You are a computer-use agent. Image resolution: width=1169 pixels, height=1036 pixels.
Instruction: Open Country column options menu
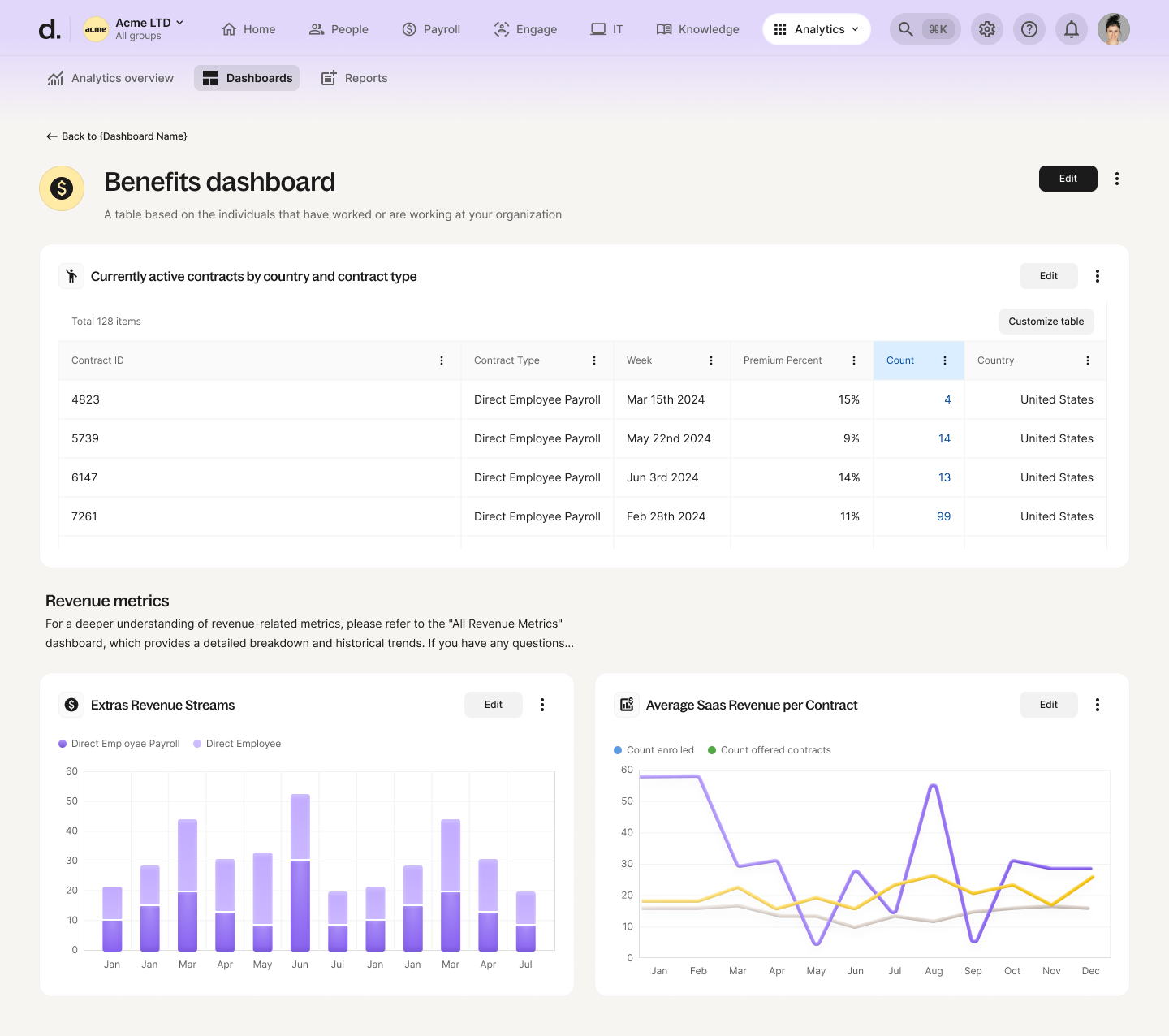click(x=1088, y=360)
